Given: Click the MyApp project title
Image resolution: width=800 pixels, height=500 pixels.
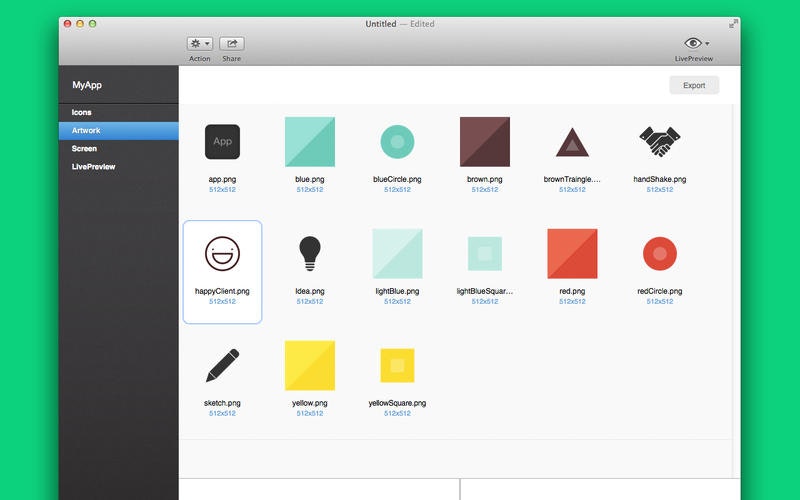Looking at the screenshot, I should click(x=87, y=85).
